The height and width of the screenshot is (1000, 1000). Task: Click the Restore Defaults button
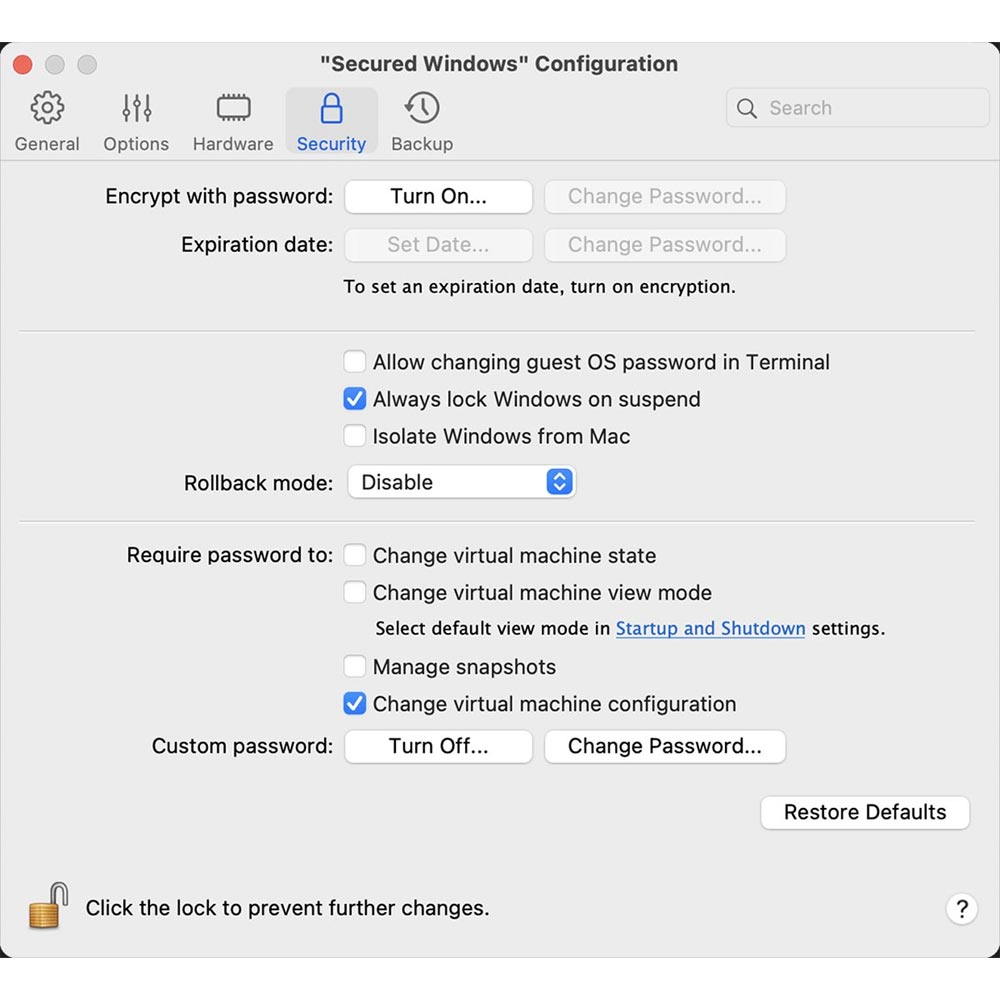tap(865, 812)
